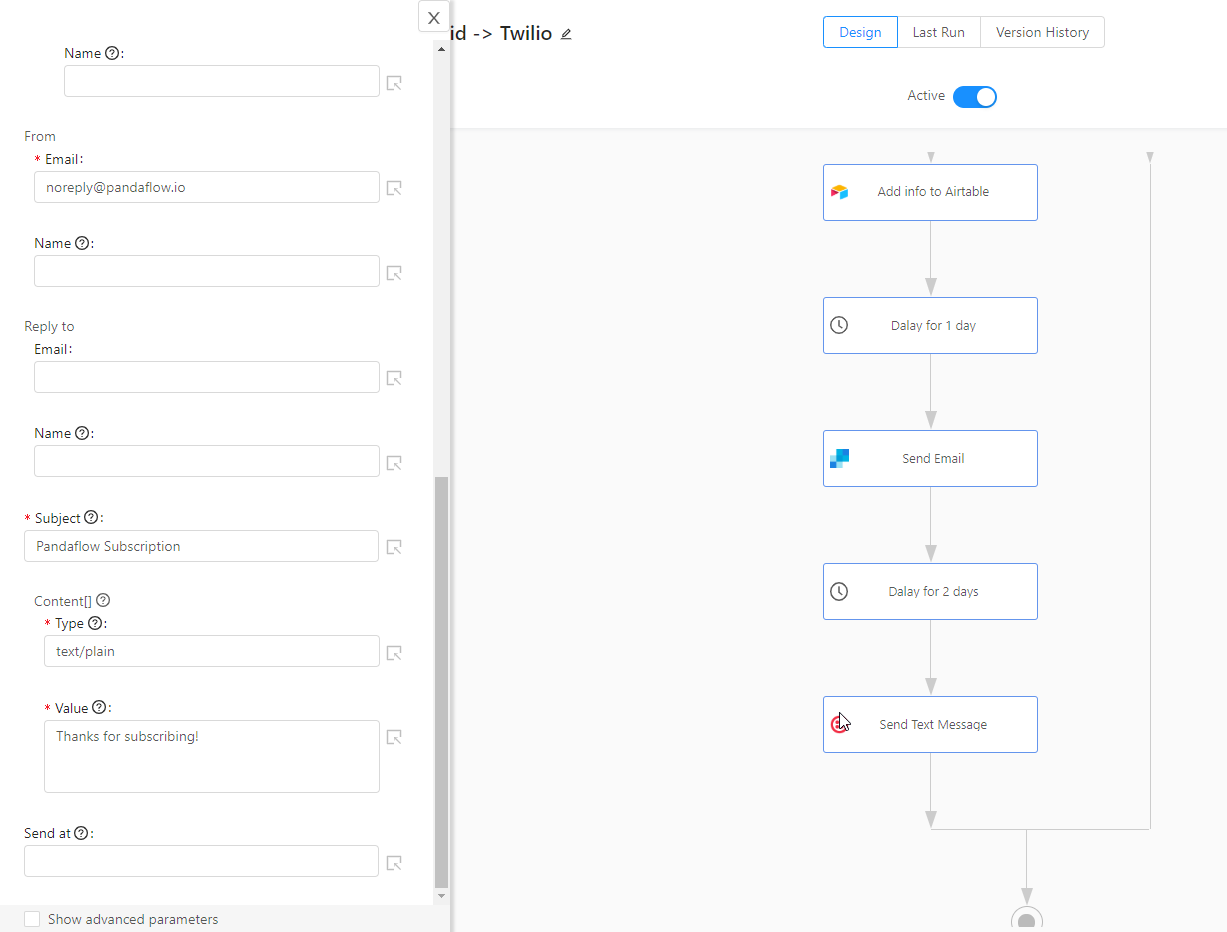Image resolution: width=1227 pixels, height=932 pixels.
Task: Click variable picker icon next to Value field
Action: (x=394, y=737)
